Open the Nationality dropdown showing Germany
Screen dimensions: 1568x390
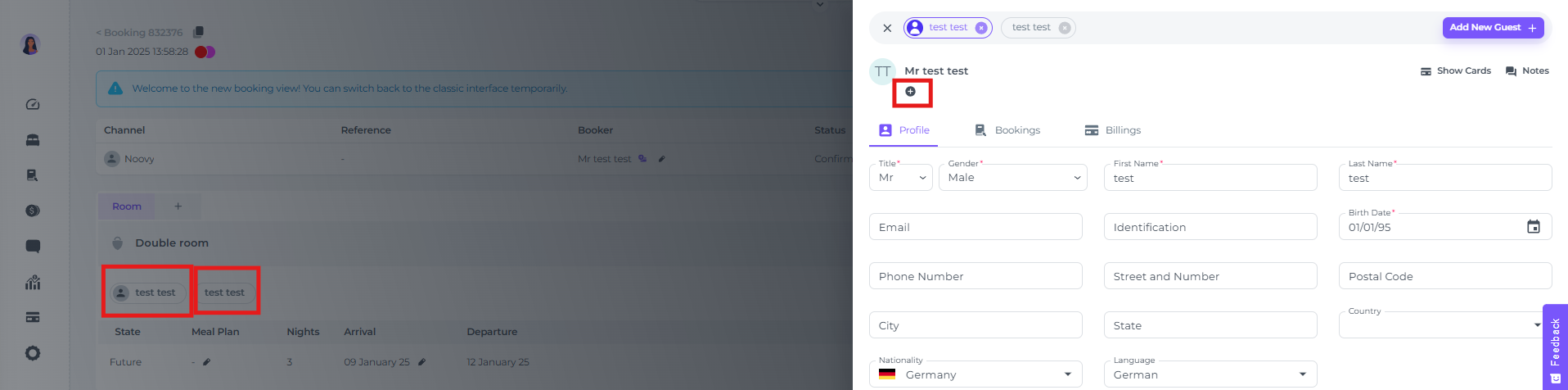coord(975,374)
